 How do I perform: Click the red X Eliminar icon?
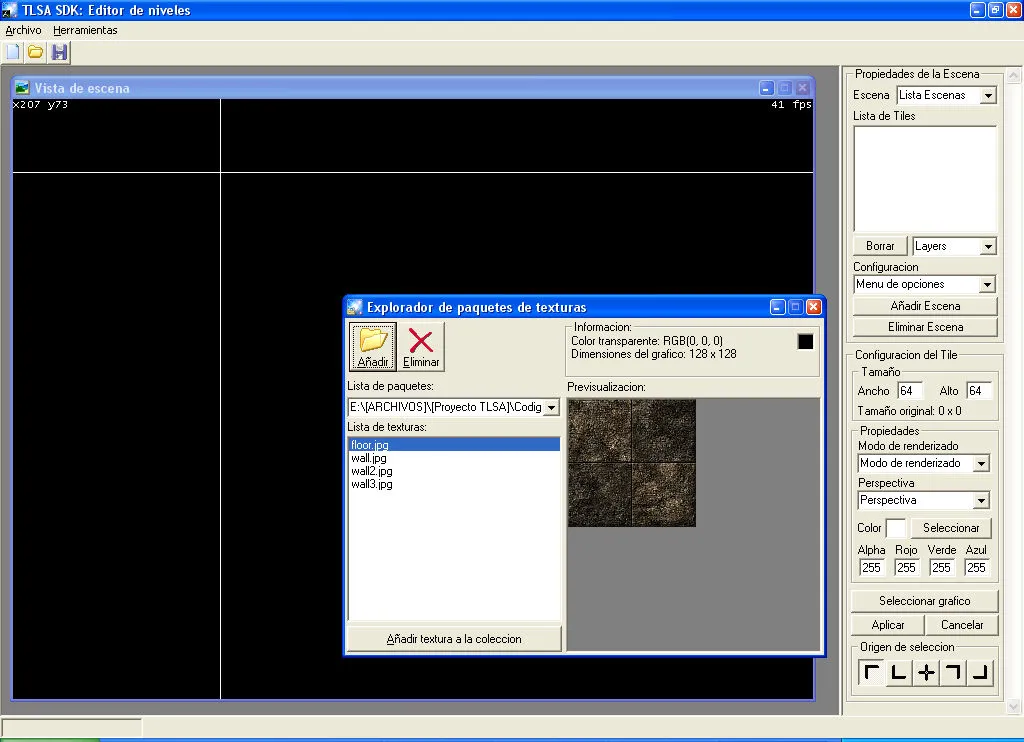pos(421,346)
